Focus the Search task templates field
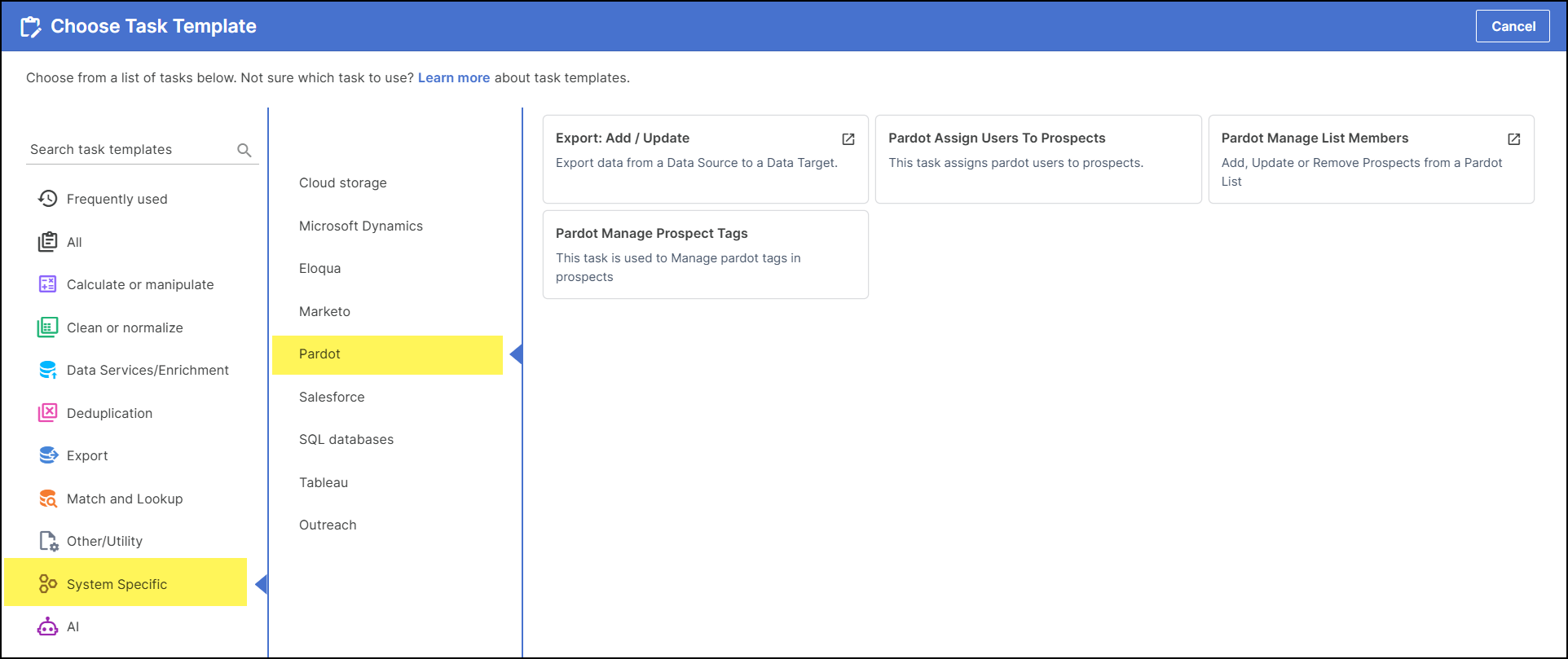Image resolution: width=1568 pixels, height=659 pixels. [x=142, y=150]
